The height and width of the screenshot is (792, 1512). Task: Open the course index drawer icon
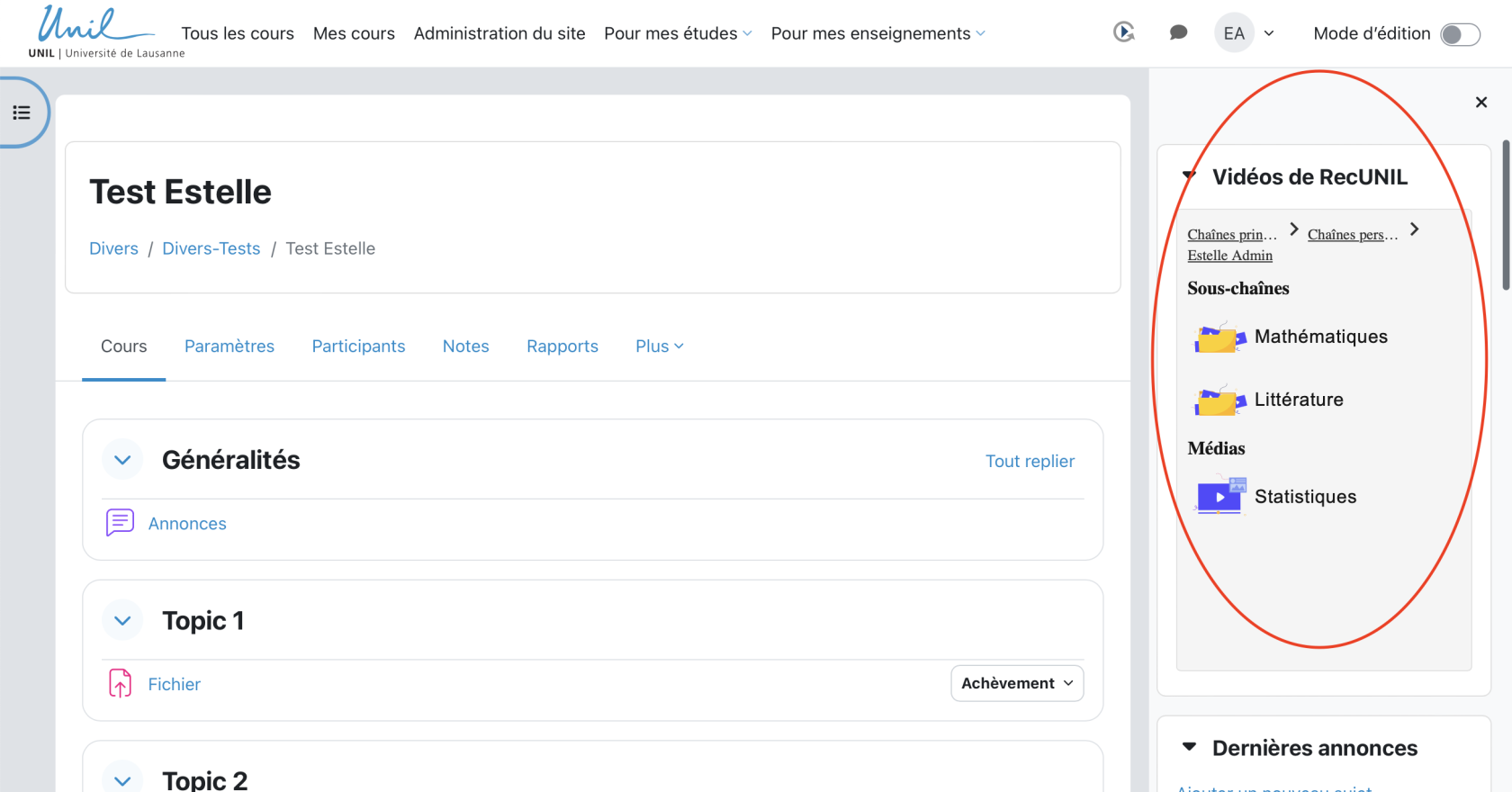(22, 112)
